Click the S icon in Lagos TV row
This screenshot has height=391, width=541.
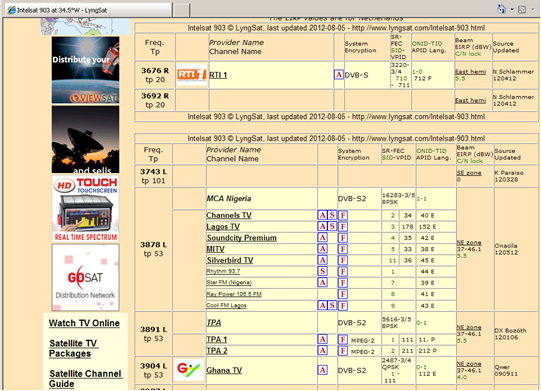point(332,226)
